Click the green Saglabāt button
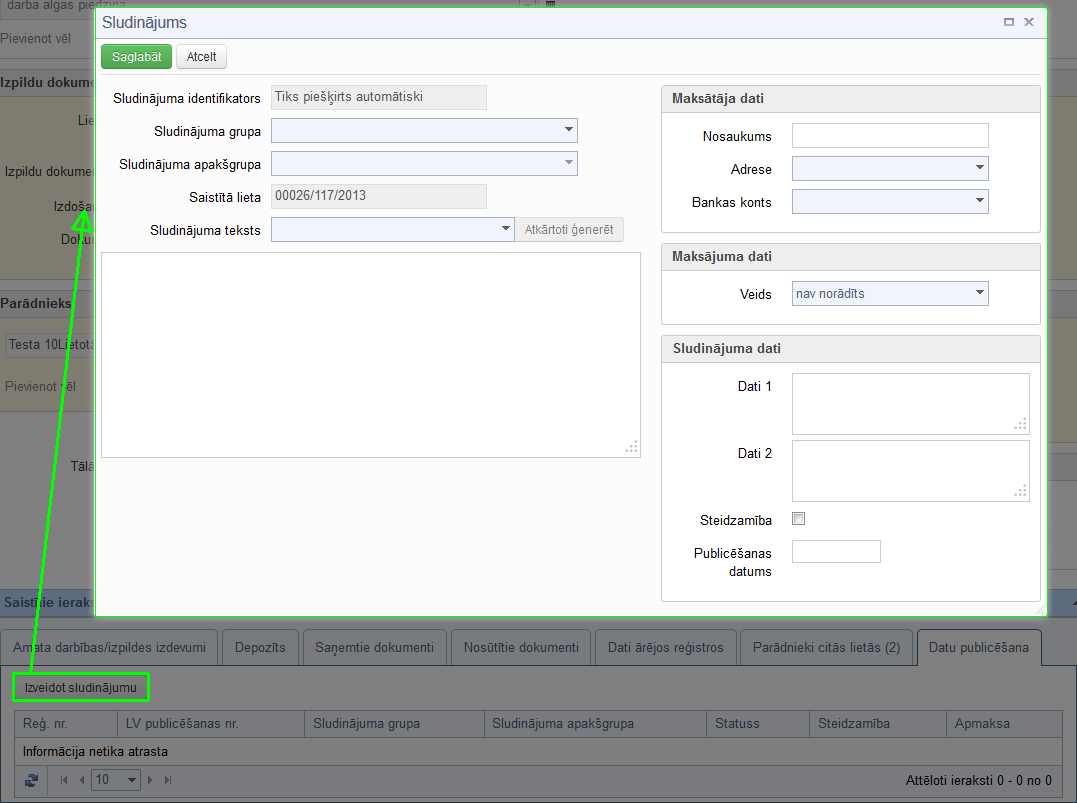Screen dimensions: 1077x803 pyautogui.click(x=136, y=56)
